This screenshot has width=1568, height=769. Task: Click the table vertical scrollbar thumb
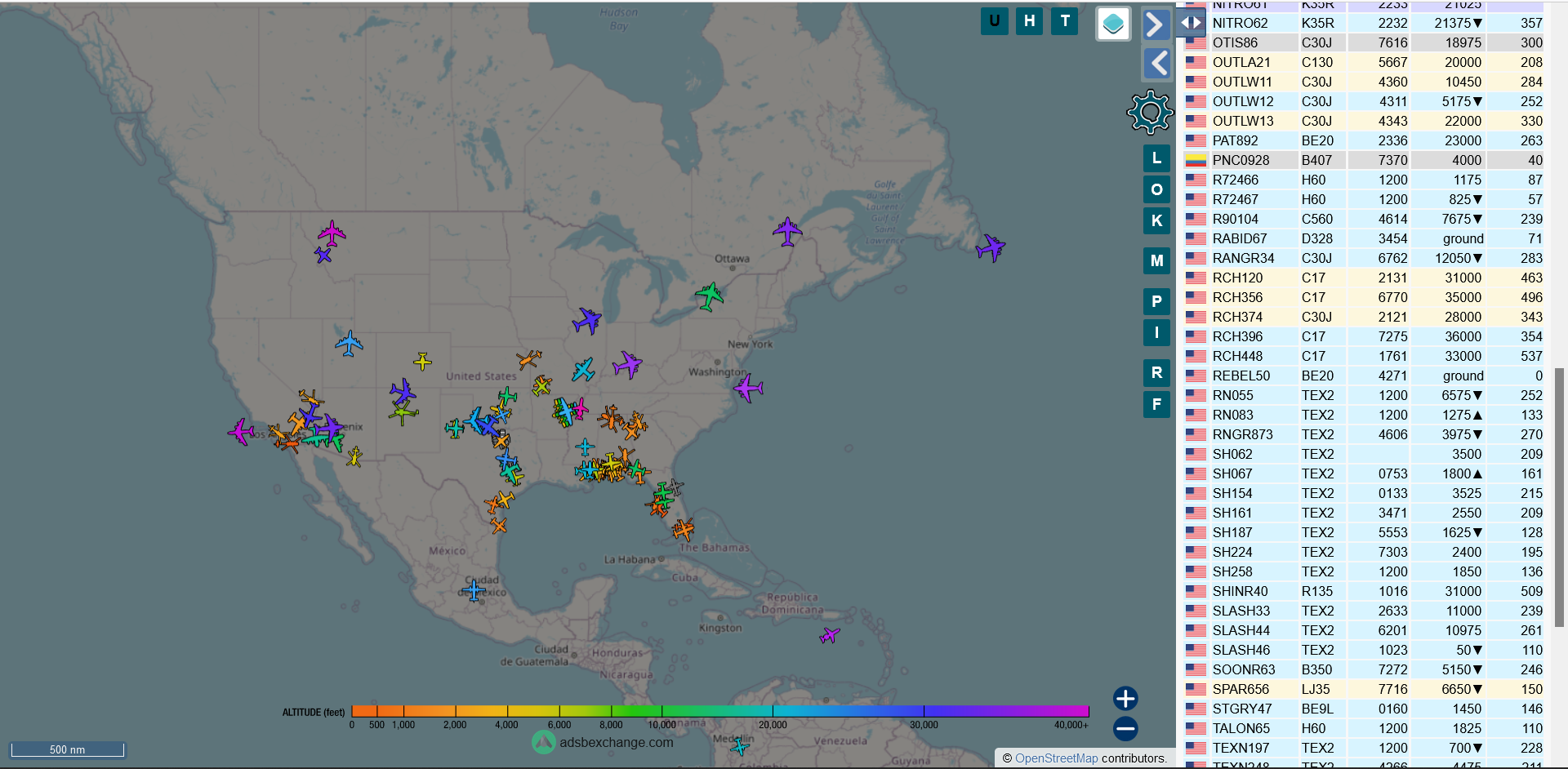pos(1559,498)
